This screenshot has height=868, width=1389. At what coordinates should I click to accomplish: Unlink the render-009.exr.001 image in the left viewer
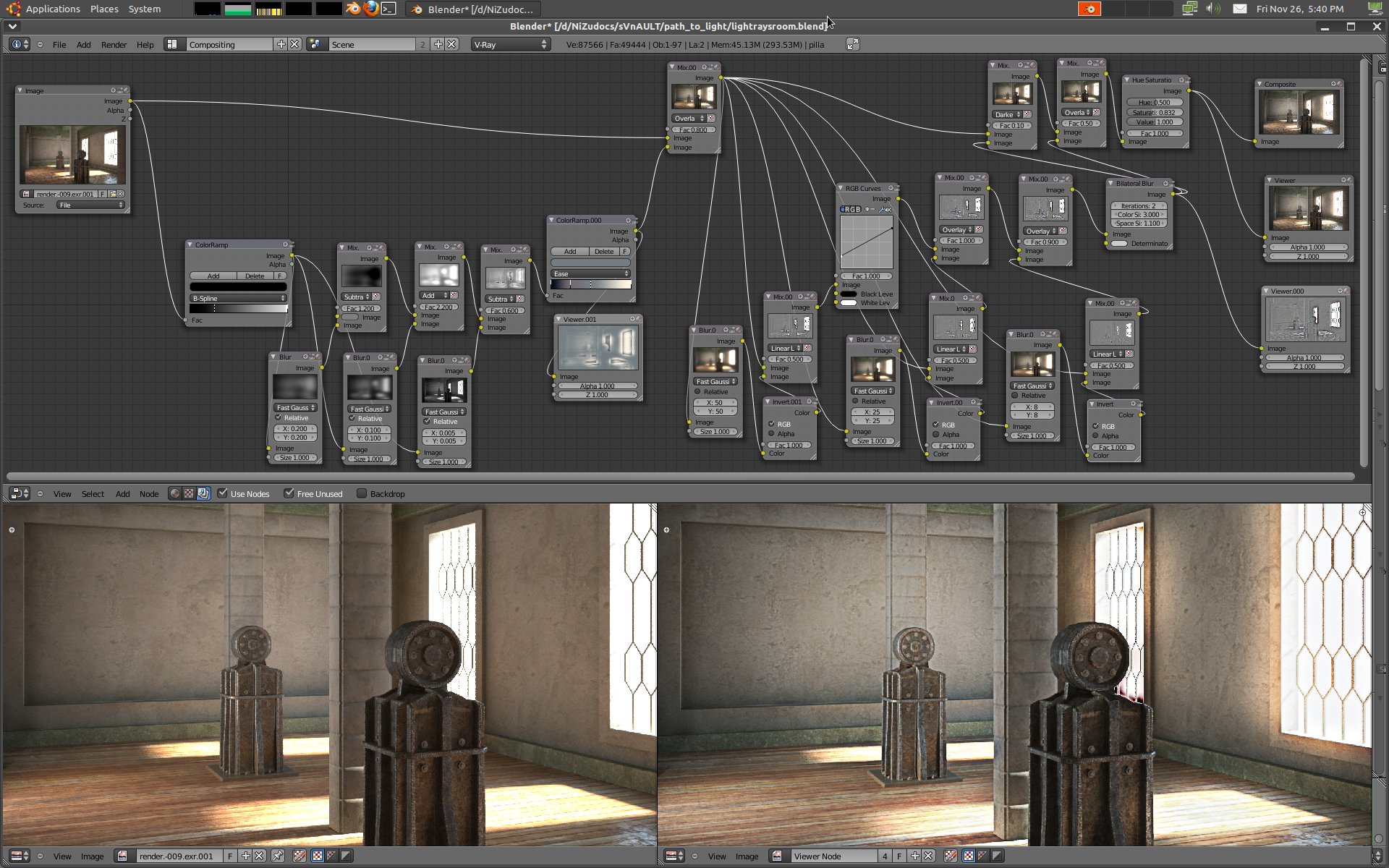tap(259, 856)
